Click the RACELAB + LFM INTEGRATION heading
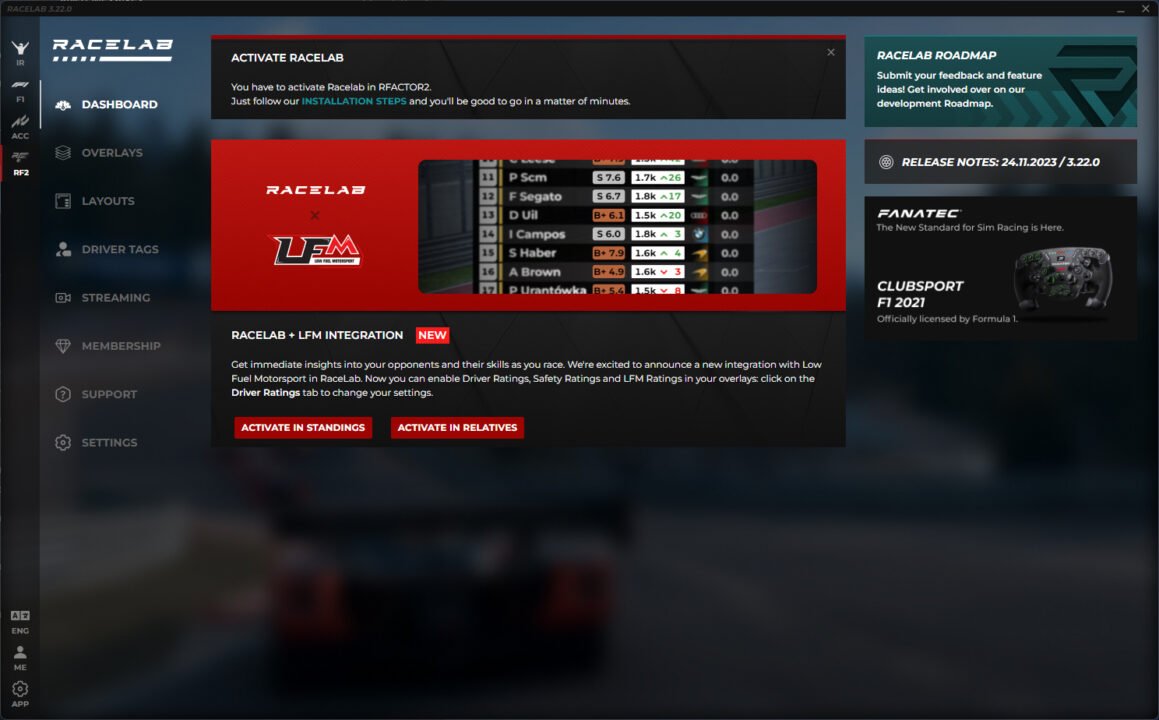The height and width of the screenshot is (720, 1159). (x=317, y=335)
